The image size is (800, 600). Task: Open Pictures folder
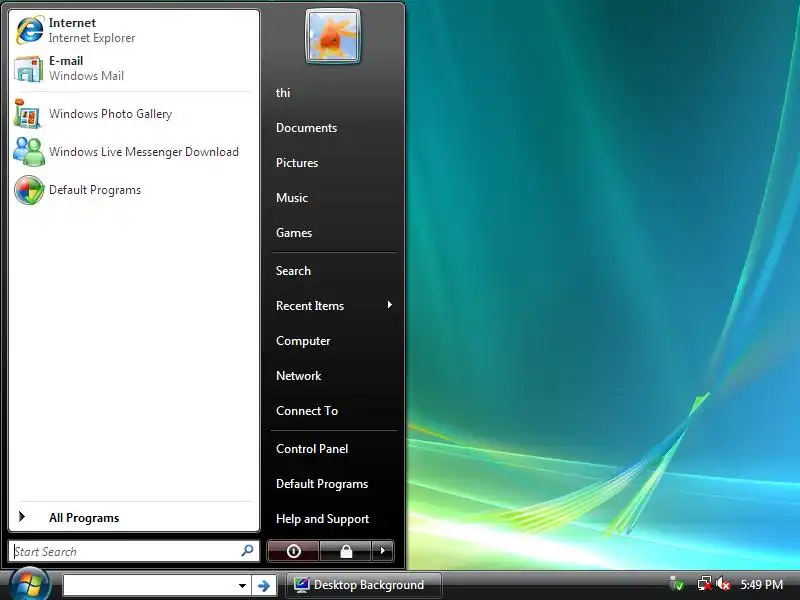click(296, 163)
